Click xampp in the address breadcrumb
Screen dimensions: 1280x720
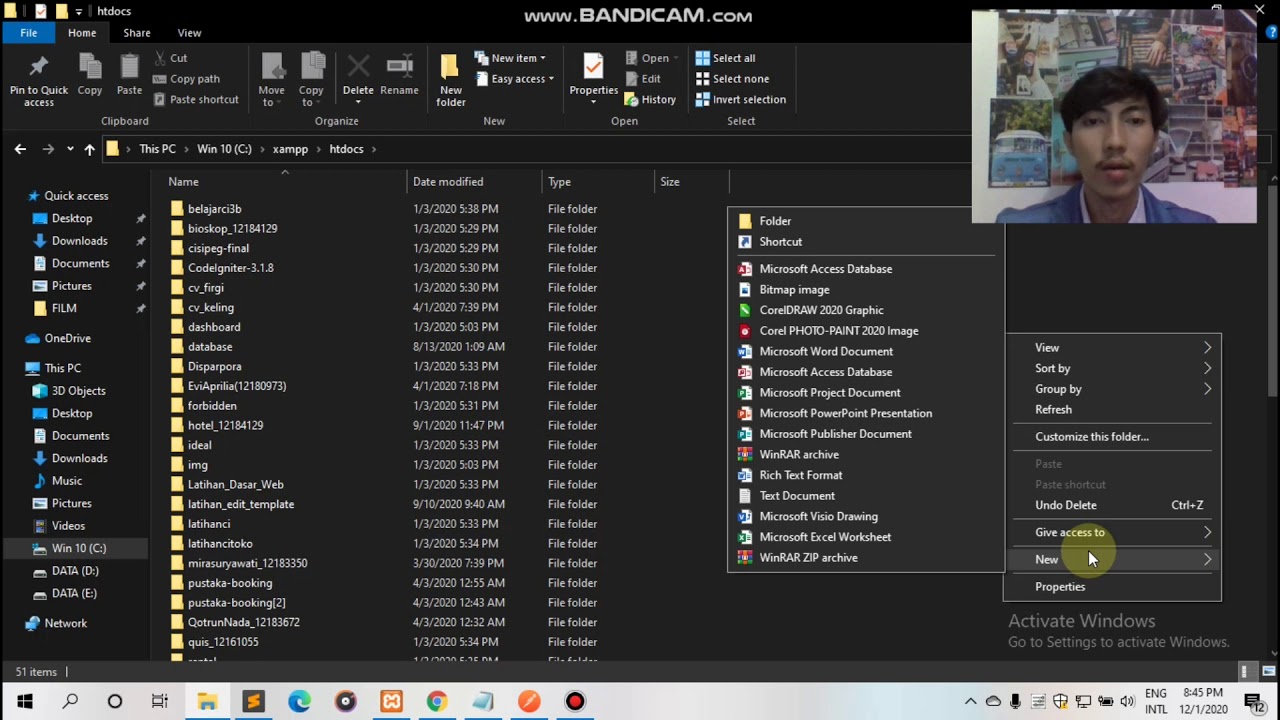[290, 149]
